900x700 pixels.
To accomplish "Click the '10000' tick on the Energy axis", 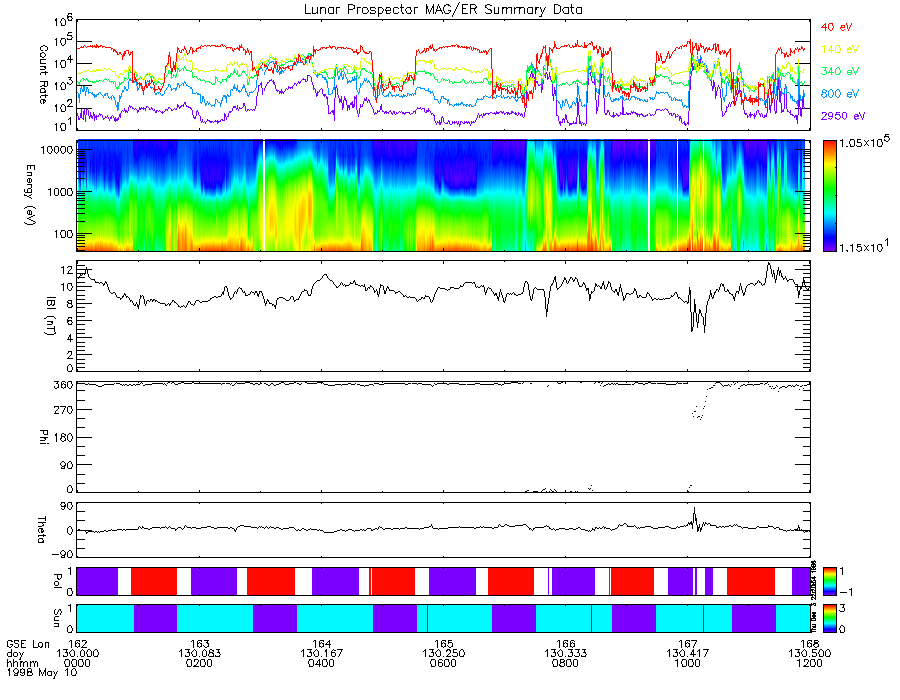I will pyautogui.click(x=57, y=150).
